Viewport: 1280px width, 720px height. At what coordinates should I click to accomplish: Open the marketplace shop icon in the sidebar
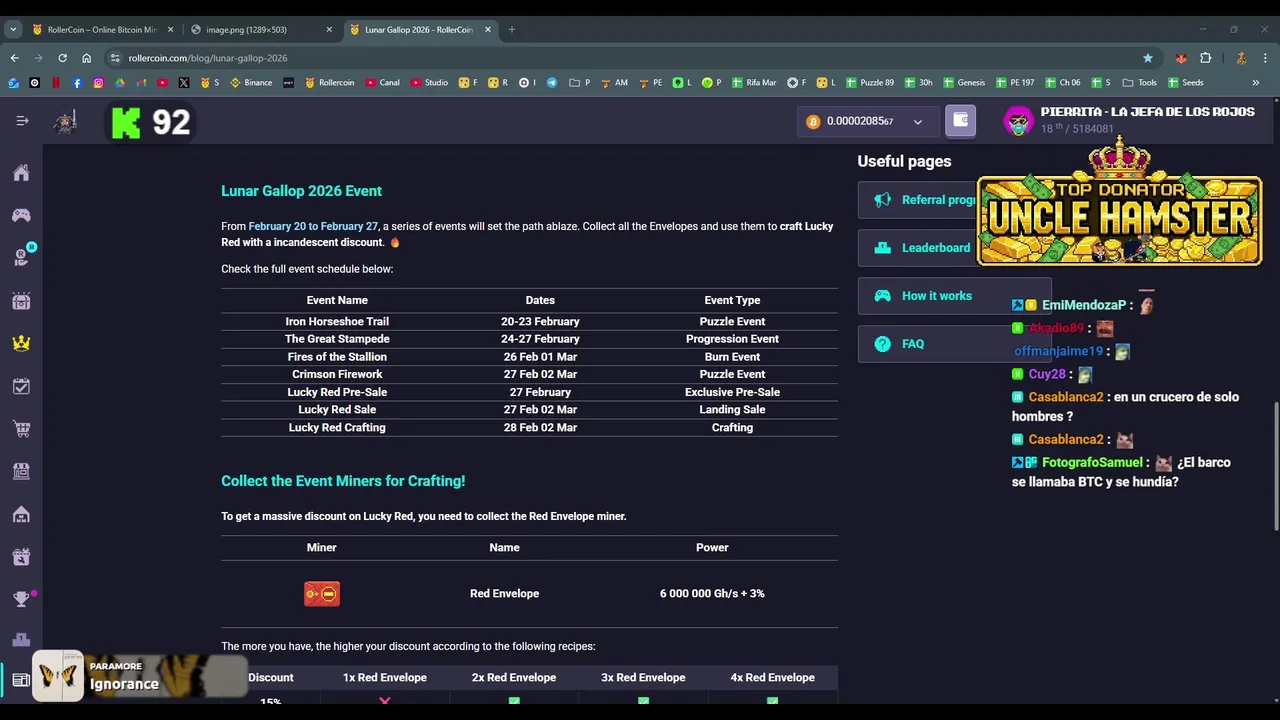point(21,471)
